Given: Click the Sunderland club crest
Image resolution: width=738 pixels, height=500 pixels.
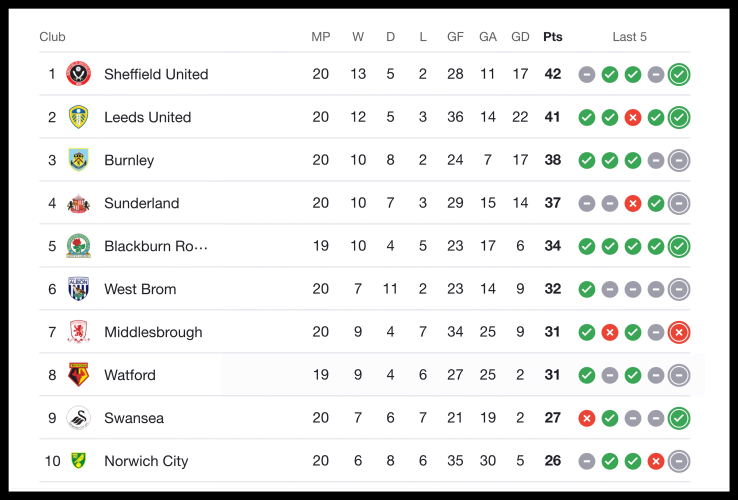Looking at the screenshot, I should coord(78,203).
